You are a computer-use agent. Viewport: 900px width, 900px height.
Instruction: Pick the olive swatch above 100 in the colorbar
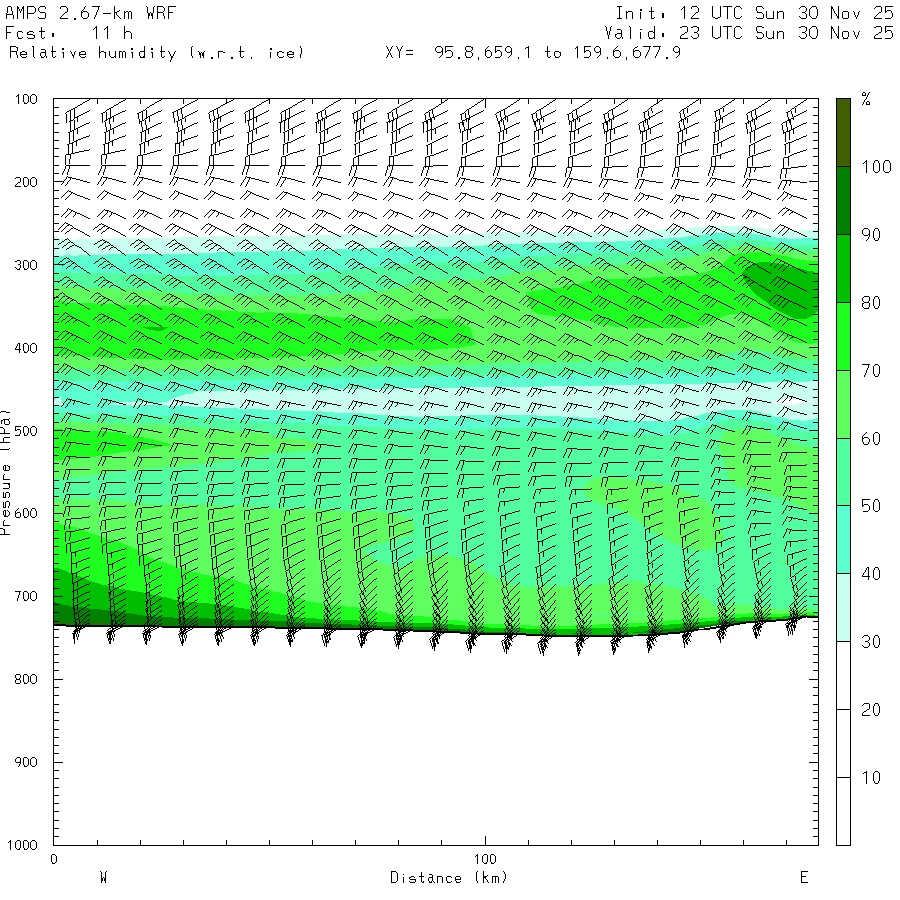tap(843, 133)
